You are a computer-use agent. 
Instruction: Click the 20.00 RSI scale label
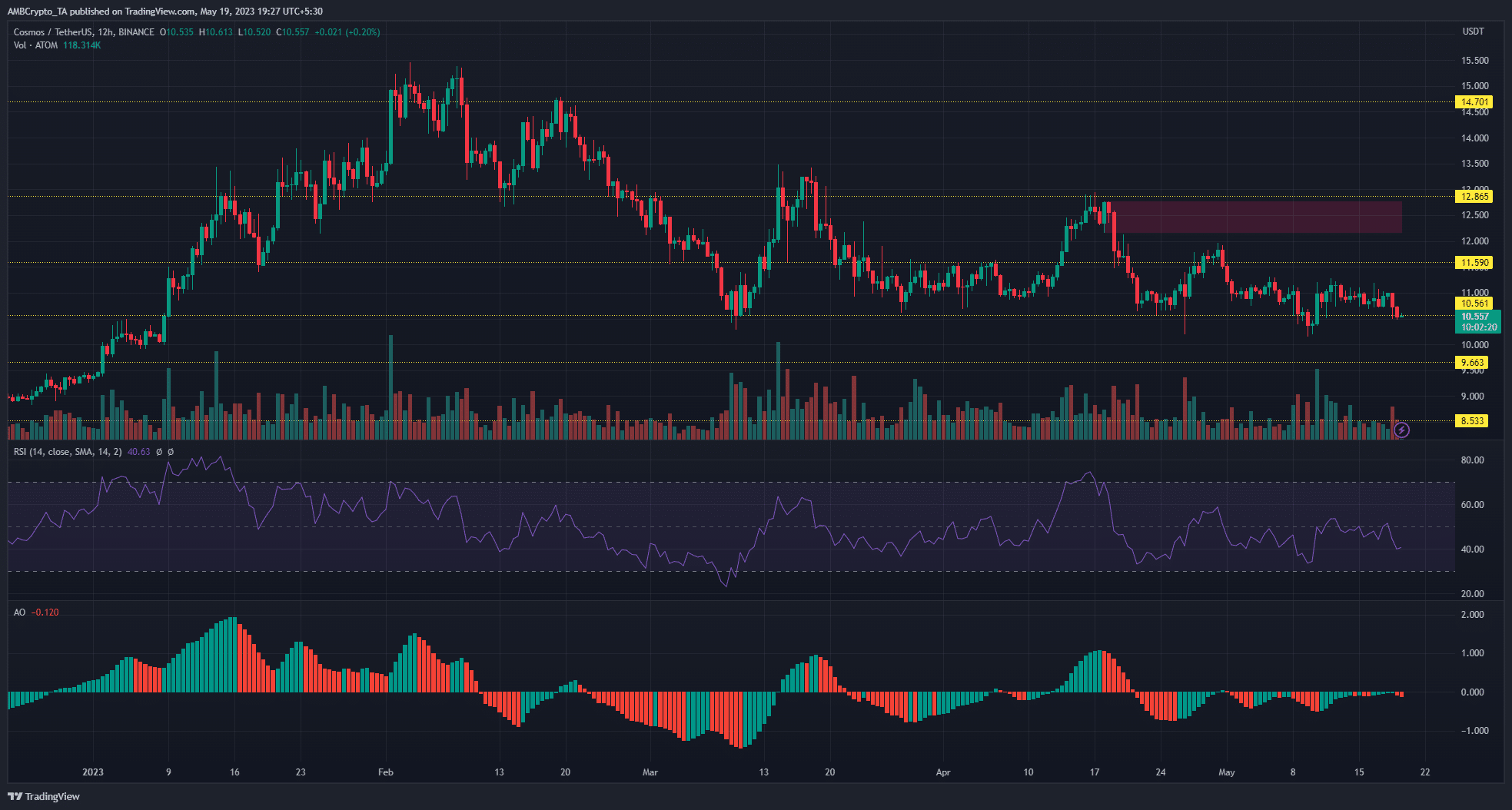1472,594
